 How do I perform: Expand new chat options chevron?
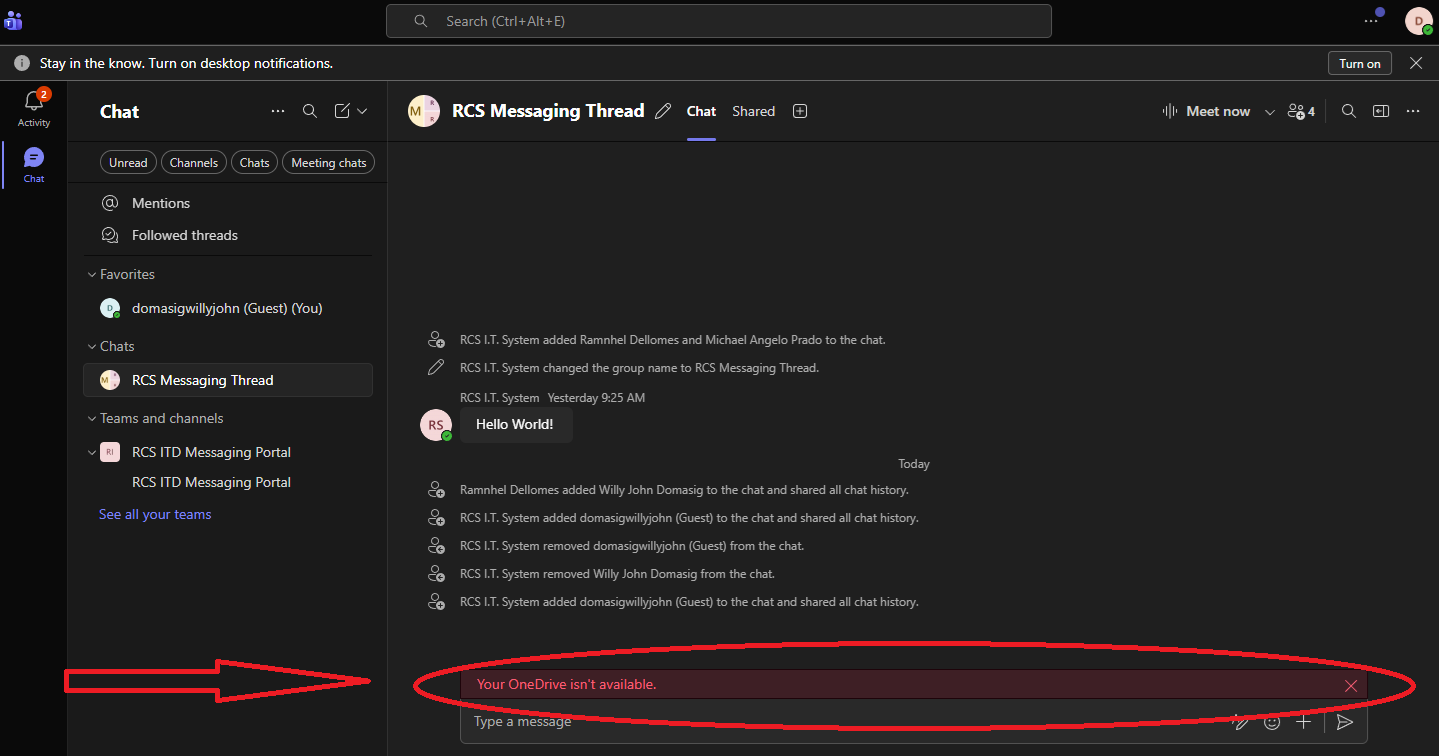point(362,111)
